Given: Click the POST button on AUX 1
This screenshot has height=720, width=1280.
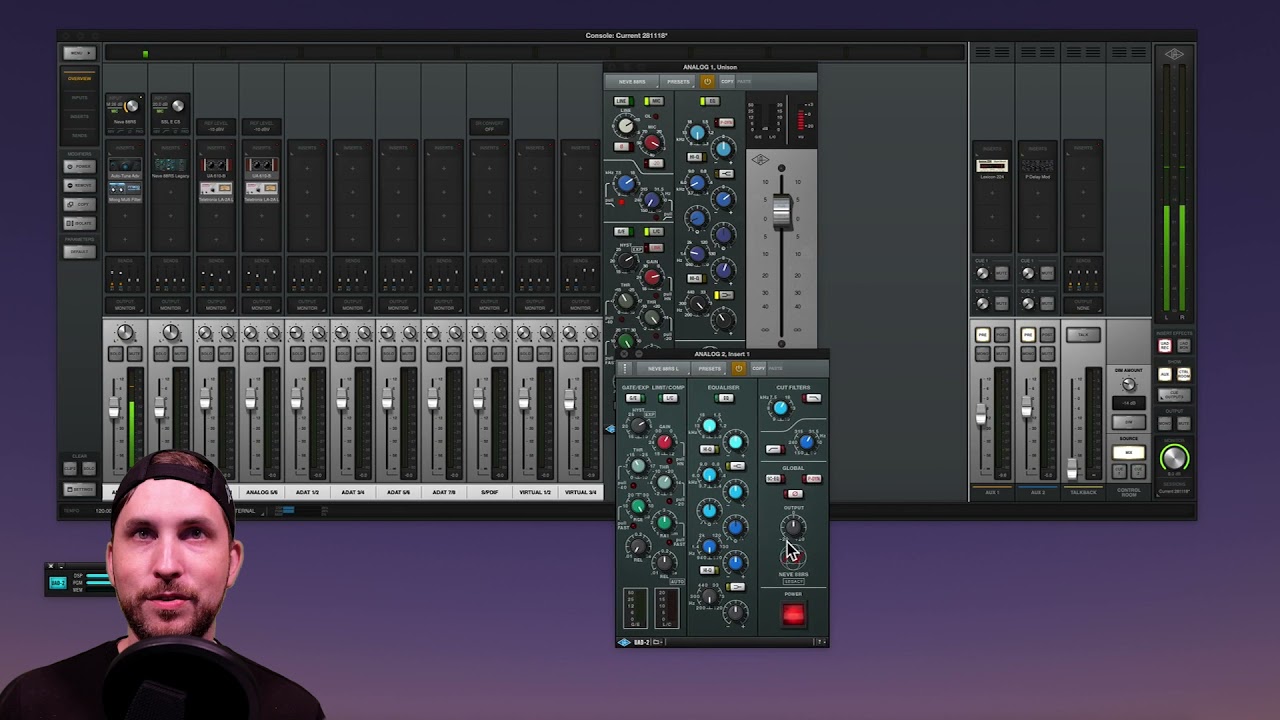Looking at the screenshot, I should pos(1001,334).
